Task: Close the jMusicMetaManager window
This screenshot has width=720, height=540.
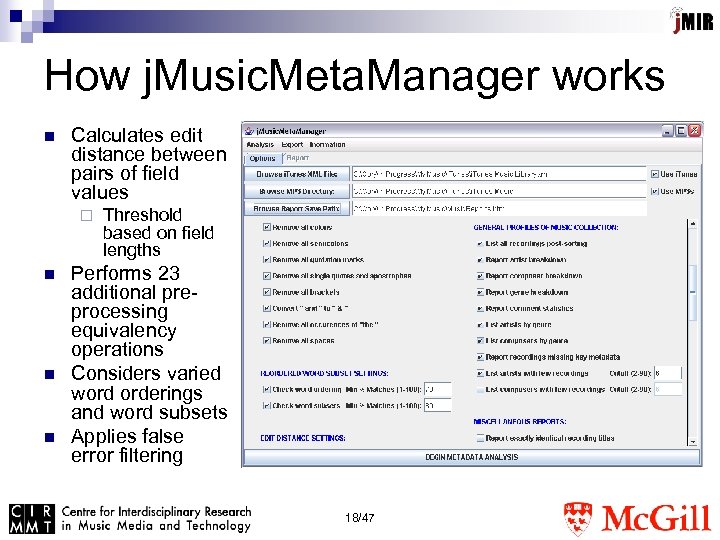Action: [x=694, y=131]
